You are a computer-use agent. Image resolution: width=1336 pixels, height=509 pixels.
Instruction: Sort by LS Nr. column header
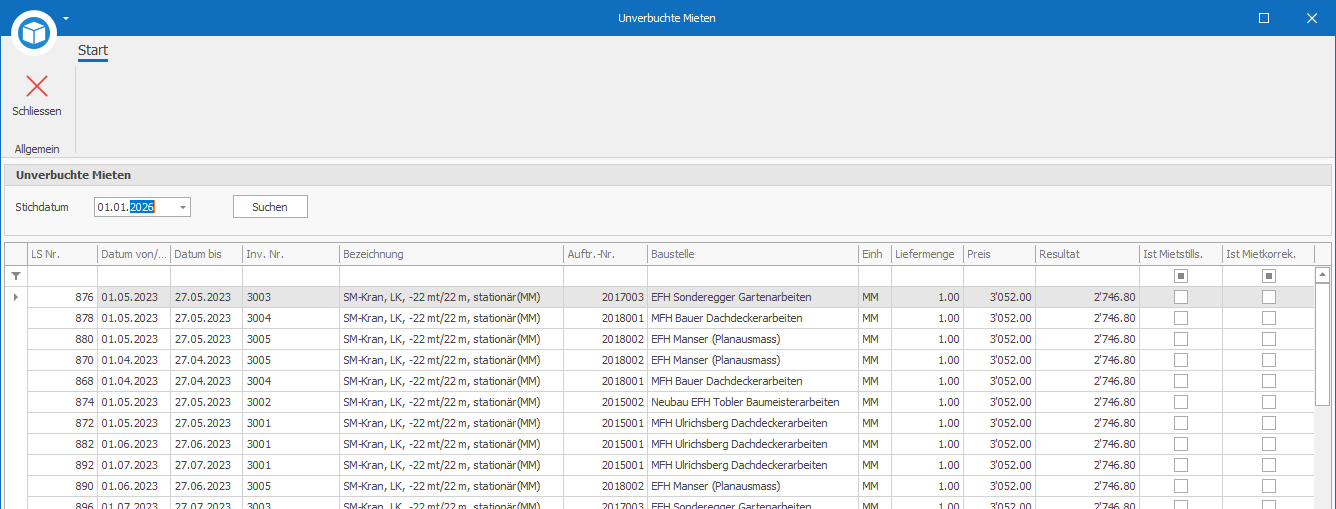(x=62, y=254)
